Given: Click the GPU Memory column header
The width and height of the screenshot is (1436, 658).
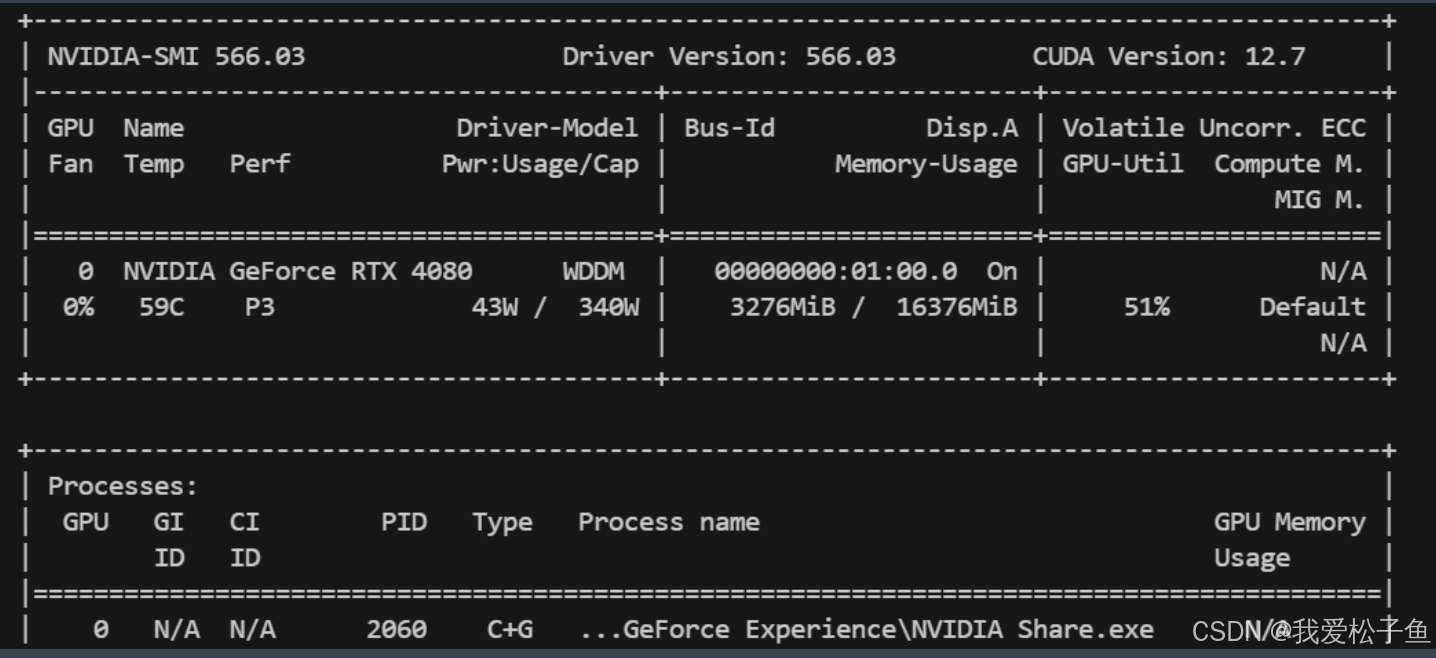Looking at the screenshot, I should [1290, 523].
